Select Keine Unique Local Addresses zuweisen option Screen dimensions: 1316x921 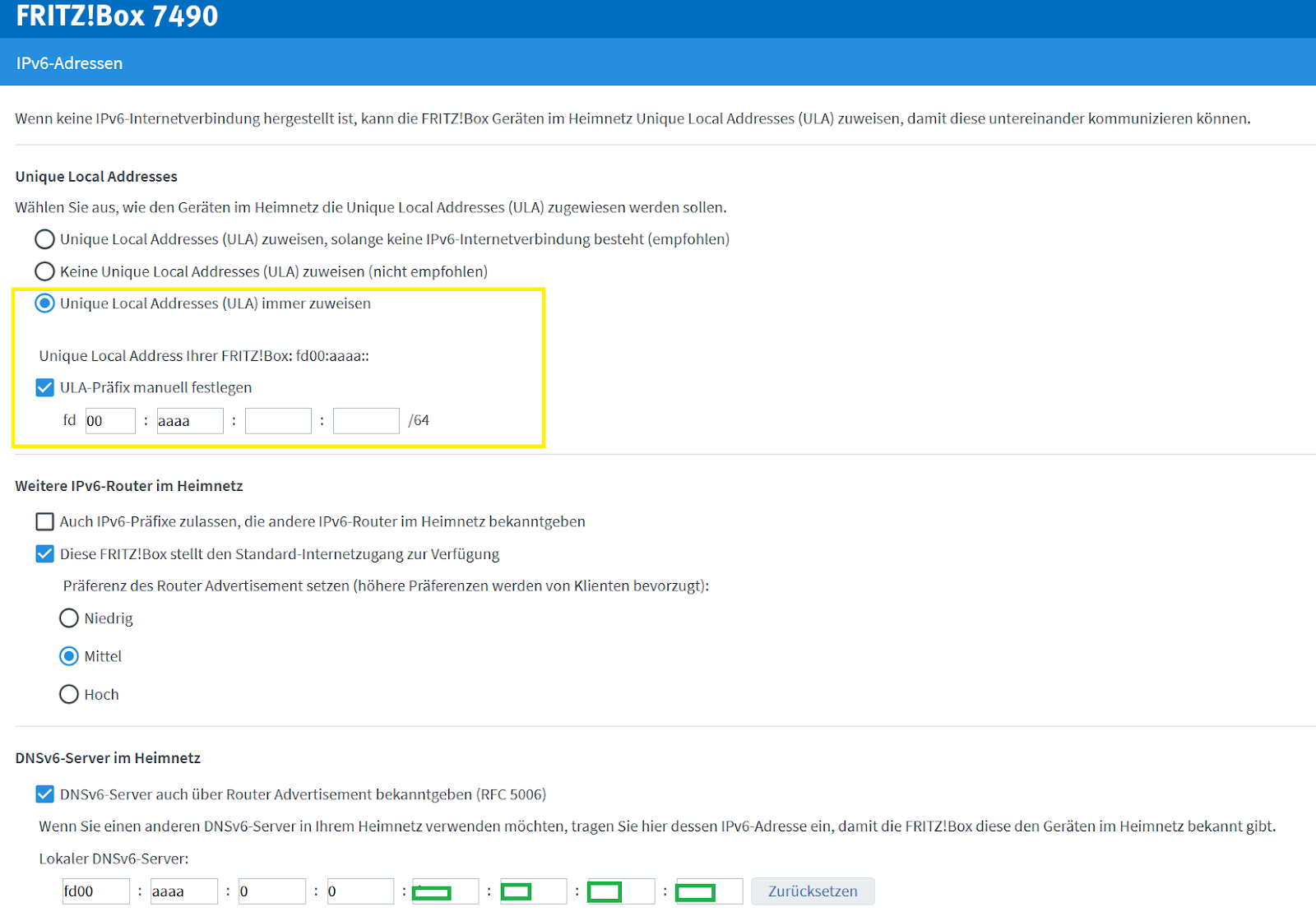click(44, 271)
